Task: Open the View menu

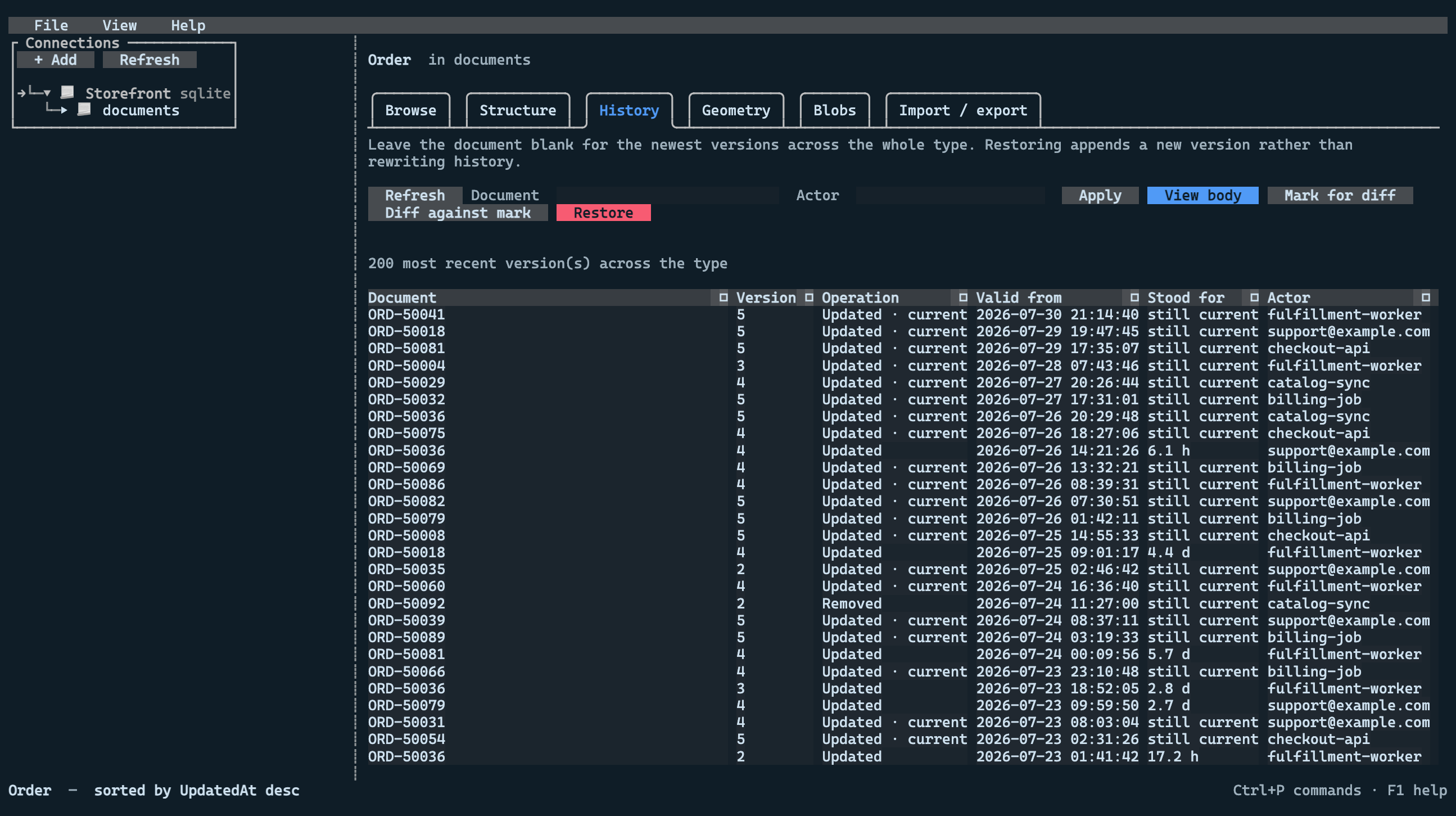Action: [119, 25]
